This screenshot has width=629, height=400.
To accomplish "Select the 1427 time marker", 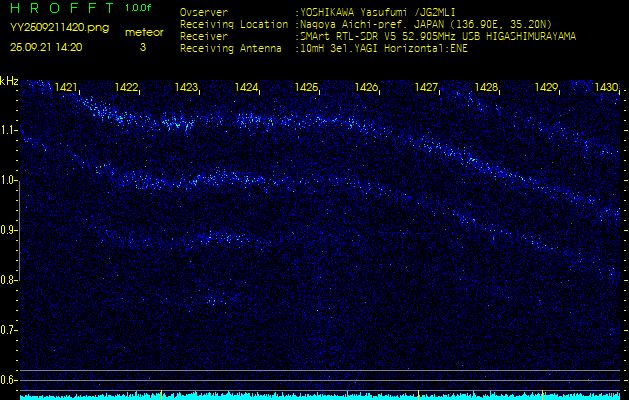I will 427,88.
